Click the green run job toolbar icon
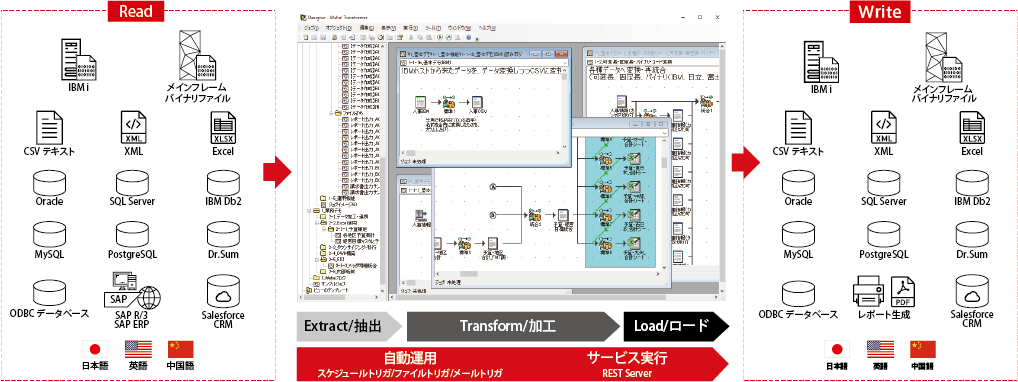The height and width of the screenshot is (382, 1018). pos(440,38)
